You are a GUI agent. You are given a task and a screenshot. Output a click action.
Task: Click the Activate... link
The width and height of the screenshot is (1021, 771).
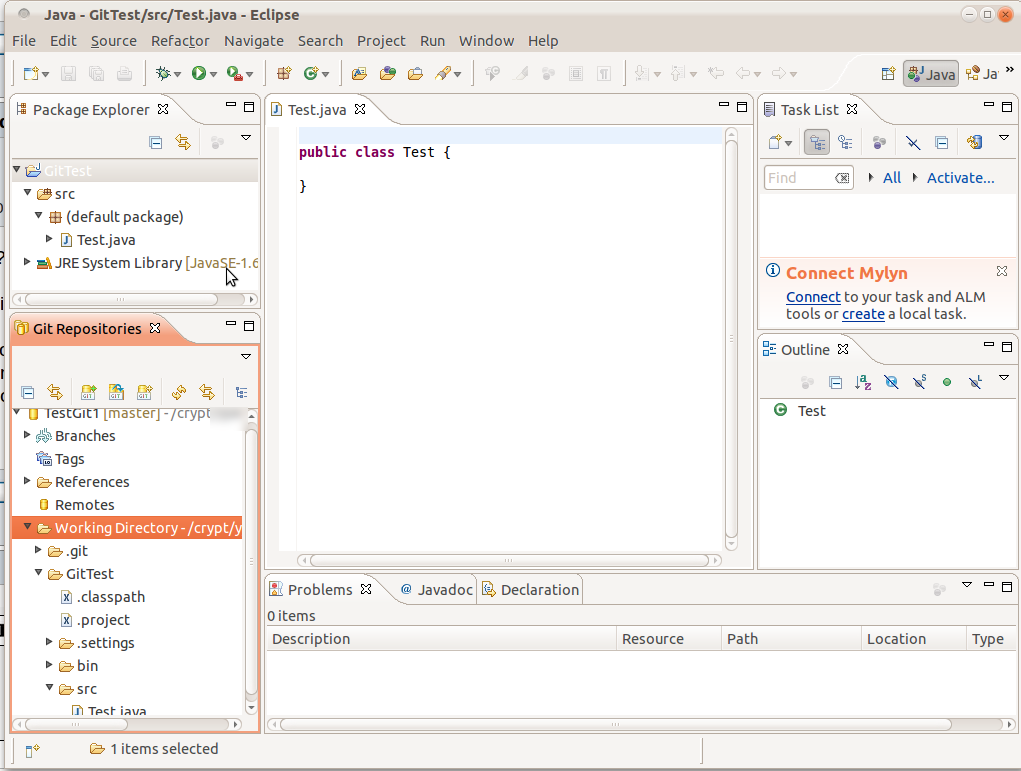(960, 178)
